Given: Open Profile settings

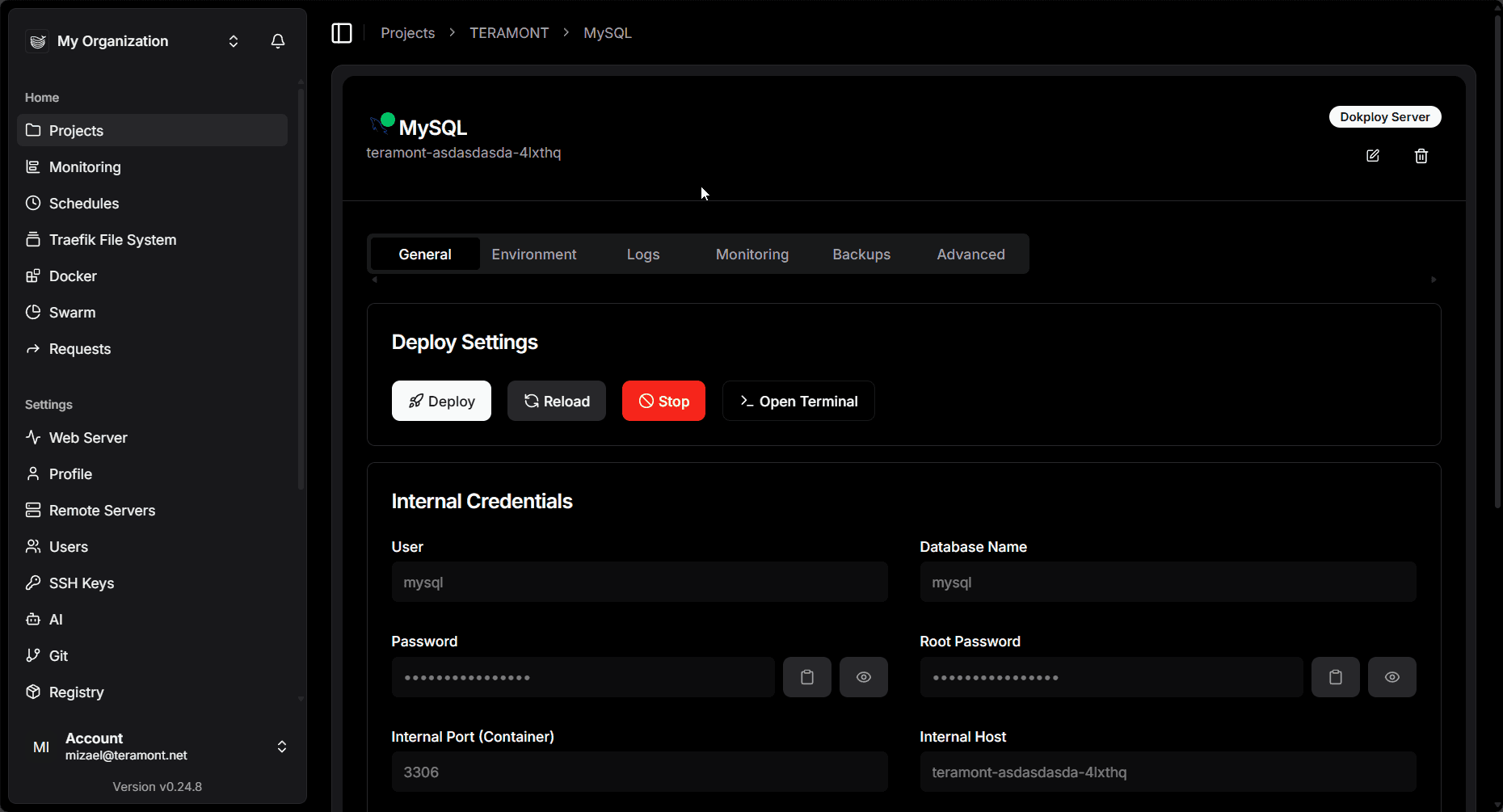Looking at the screenshot, I should pos(152,473).
